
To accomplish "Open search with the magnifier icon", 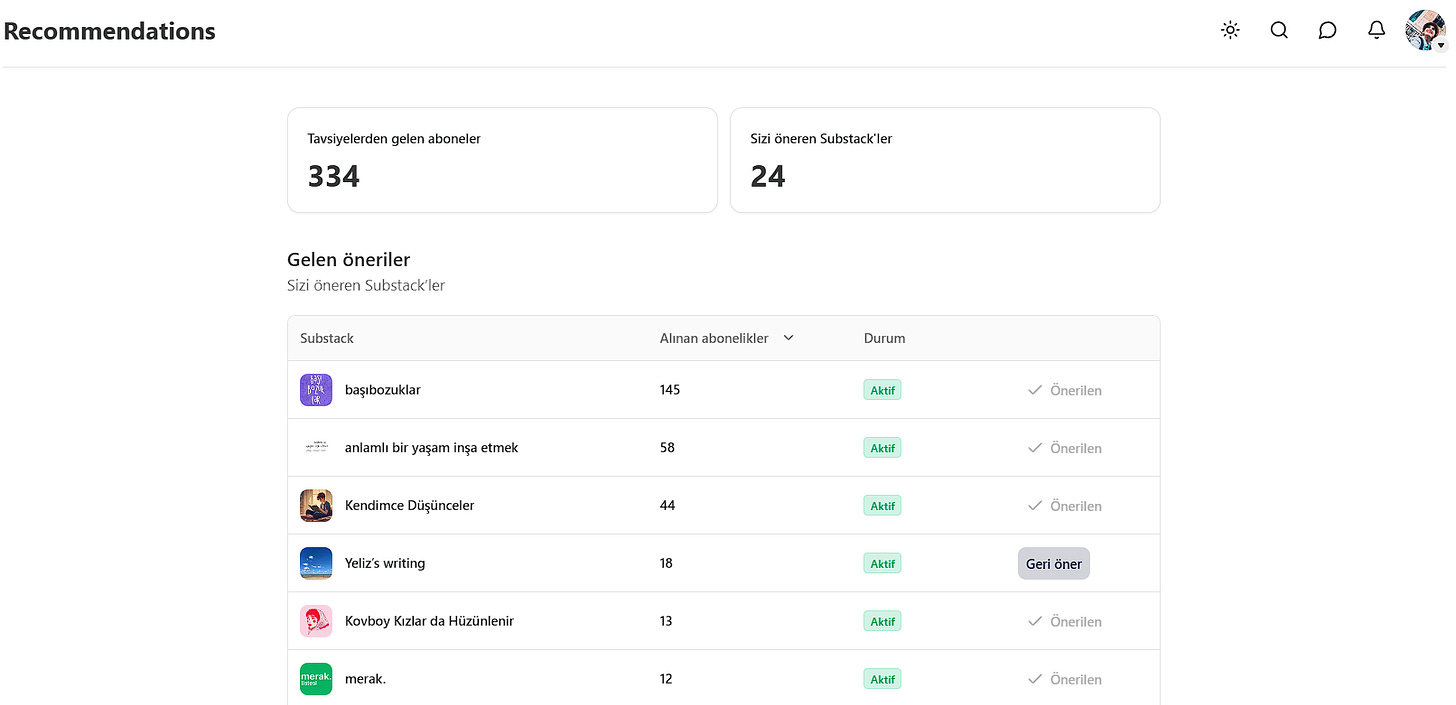I will coord(1279,30).
